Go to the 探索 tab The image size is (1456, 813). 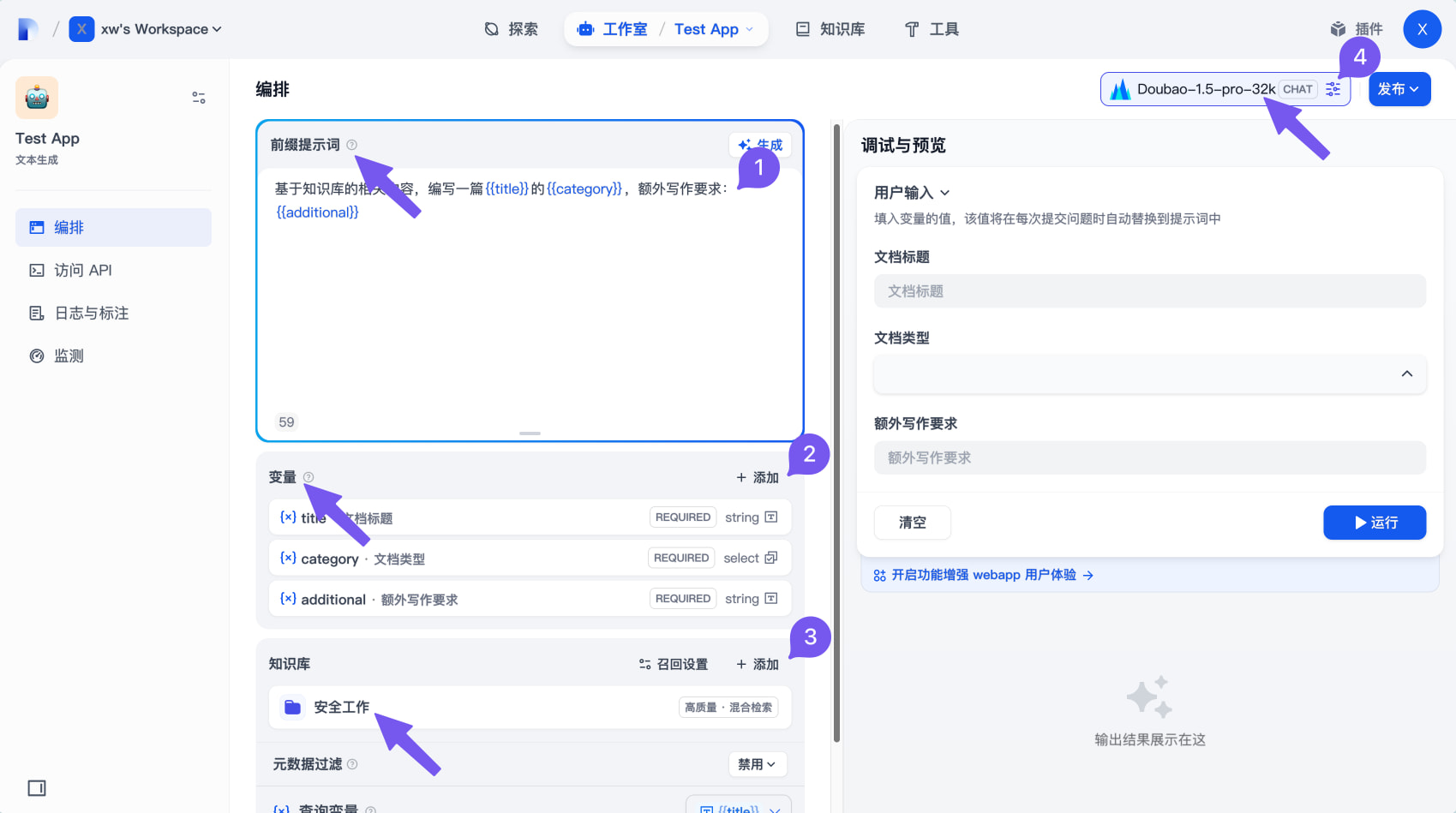[511, 29]
